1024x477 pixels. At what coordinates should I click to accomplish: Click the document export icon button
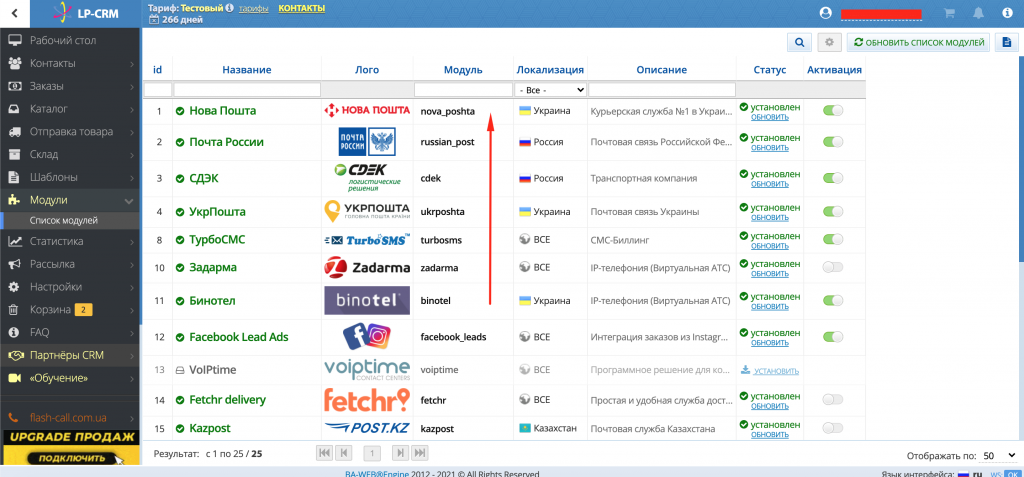[1006, 42]
